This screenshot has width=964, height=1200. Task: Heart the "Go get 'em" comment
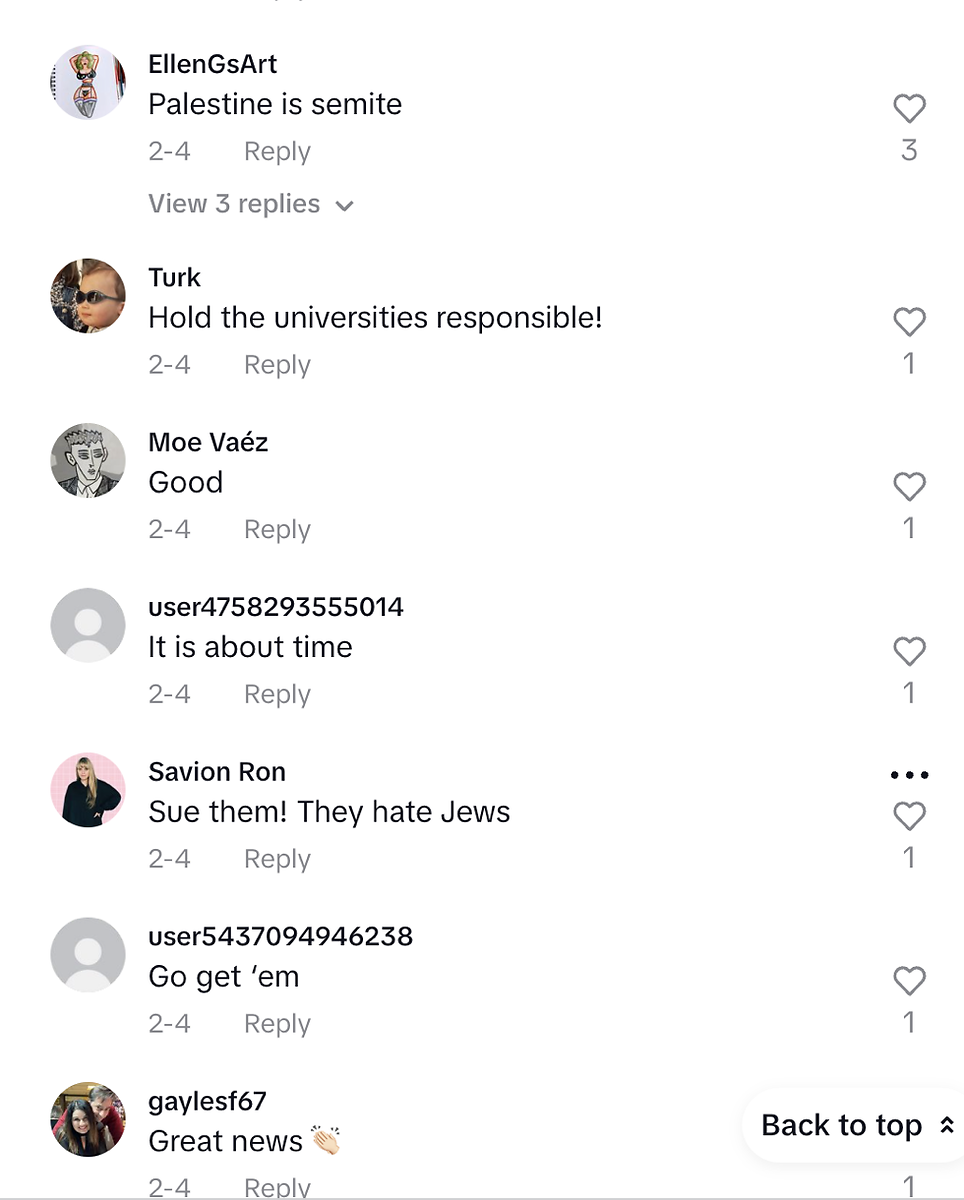909,981
